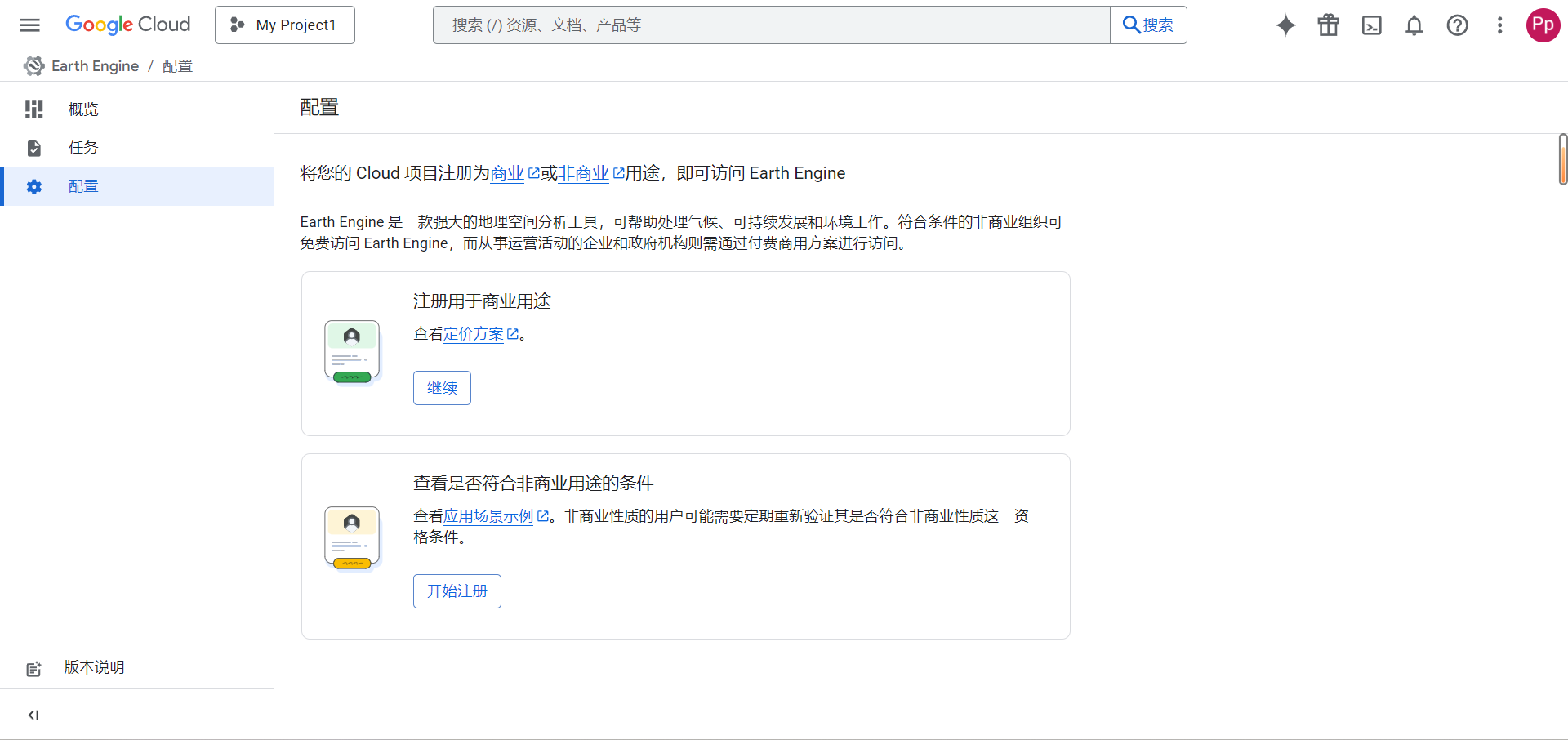The width and height of the screenshot is (1568, 740).
Task: Open the more options three-dot menu
Action: [1500, 25]
